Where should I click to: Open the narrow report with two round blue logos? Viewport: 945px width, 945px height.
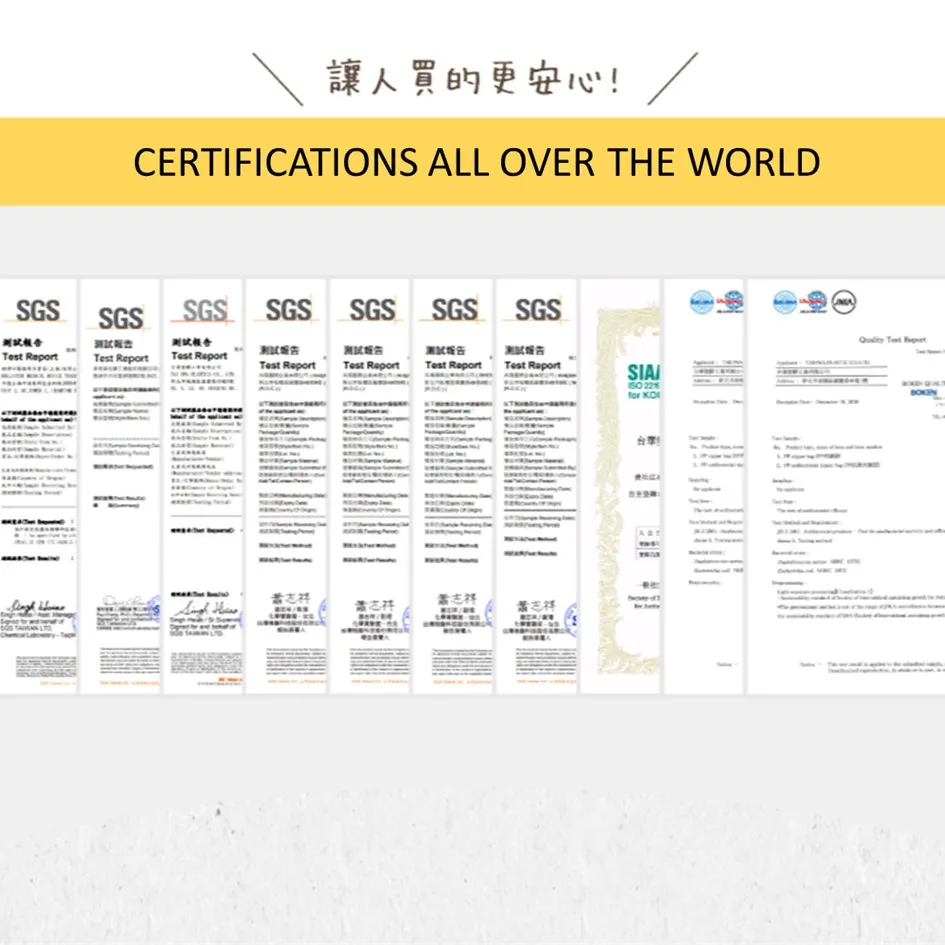pyautogui.click(x=703, y=486)
